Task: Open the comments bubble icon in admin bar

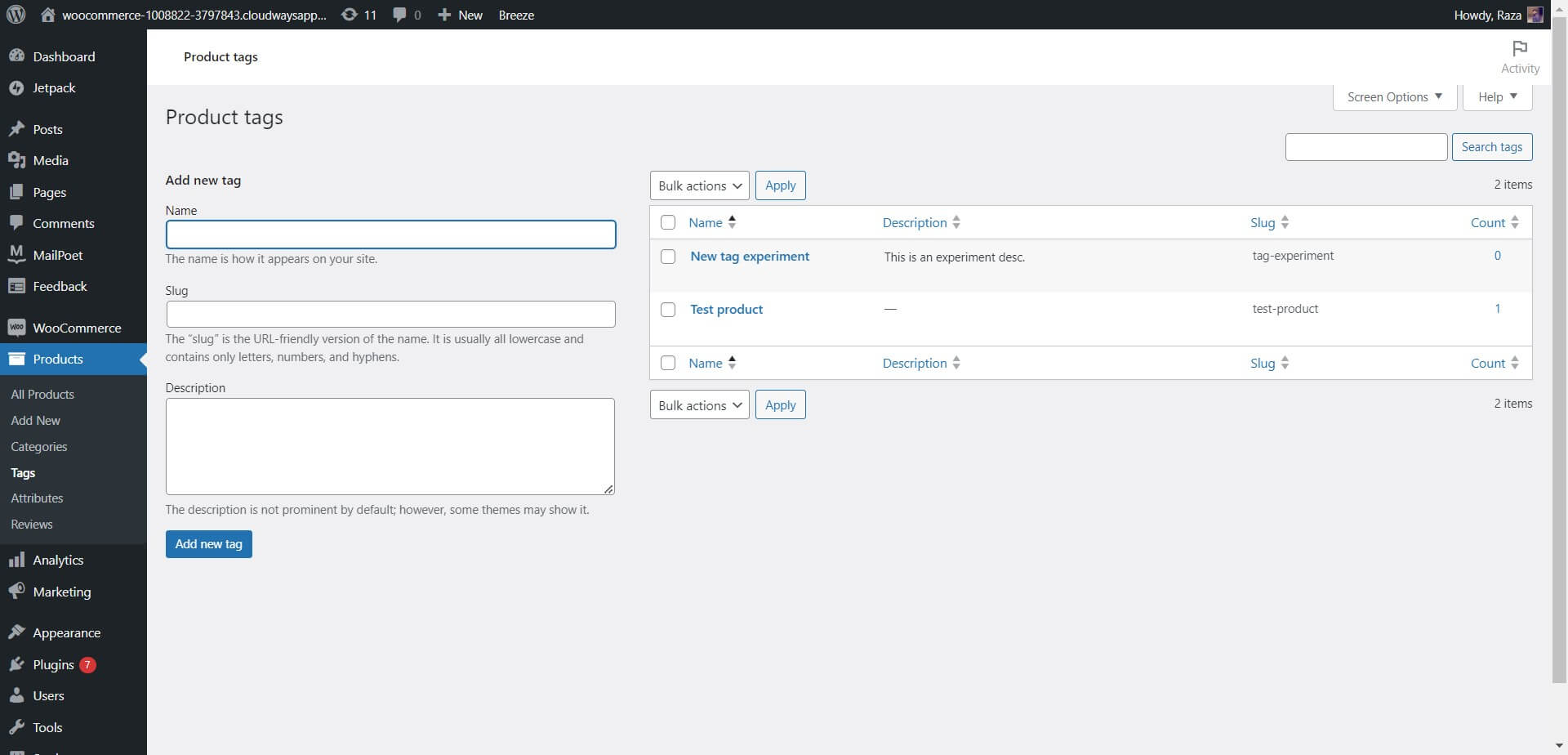Action: (399, 15)
